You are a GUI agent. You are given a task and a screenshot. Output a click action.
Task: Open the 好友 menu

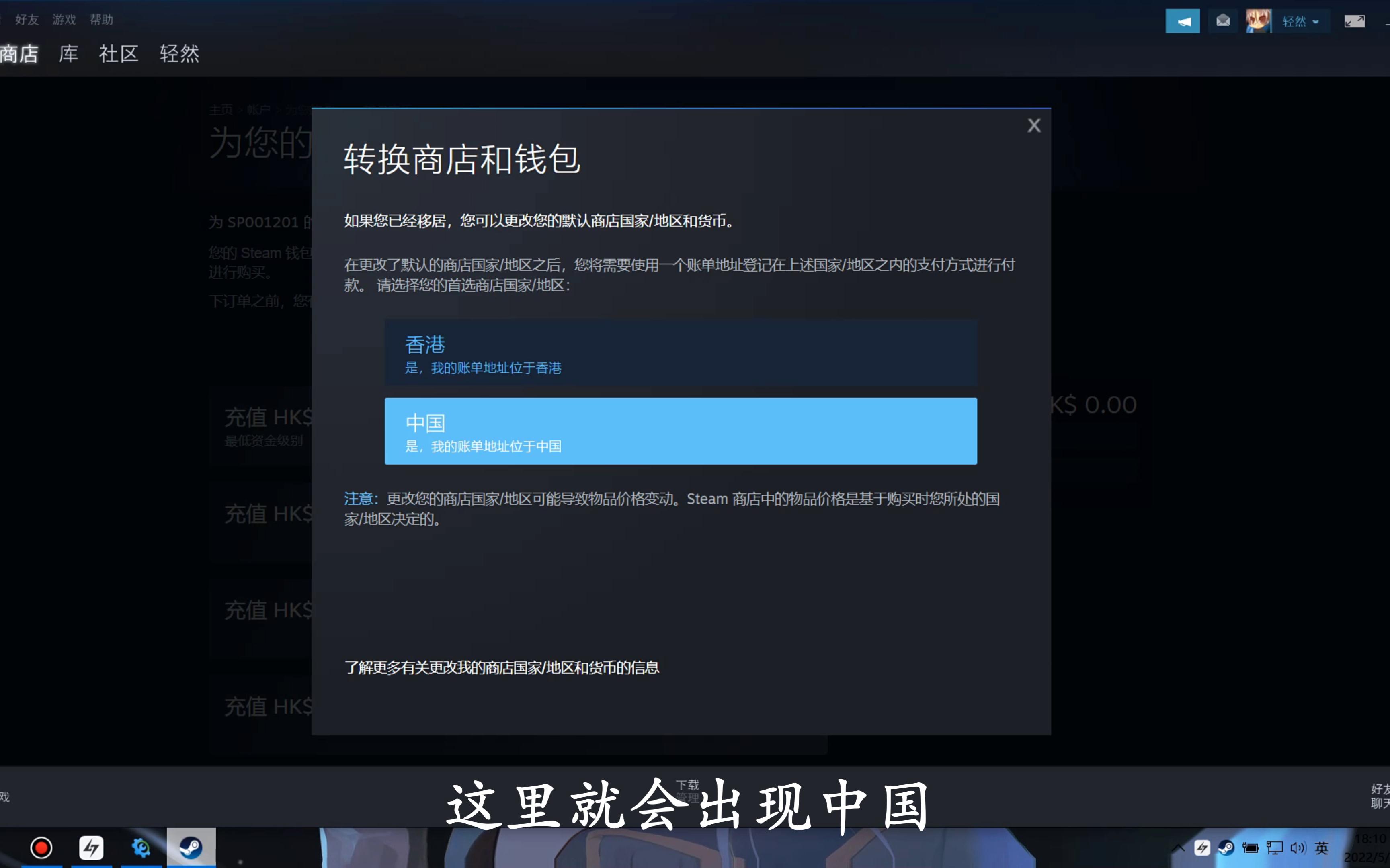[27, 20]
